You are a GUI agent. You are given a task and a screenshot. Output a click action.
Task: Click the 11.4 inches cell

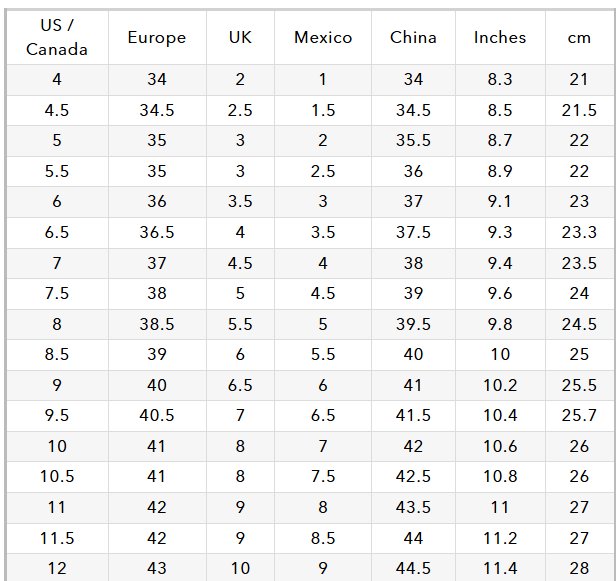point(500,568)
